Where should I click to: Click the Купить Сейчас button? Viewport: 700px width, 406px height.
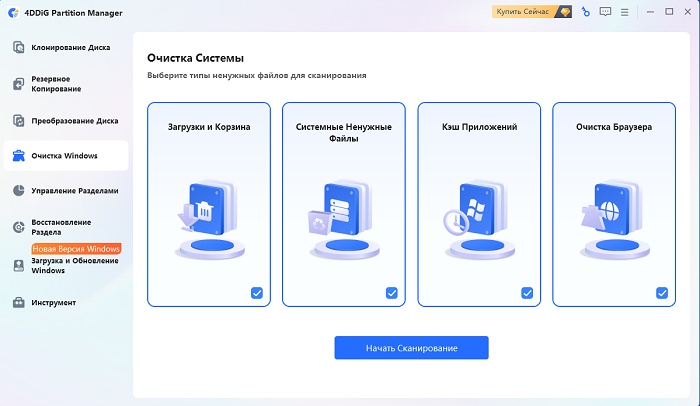point(532,12)
